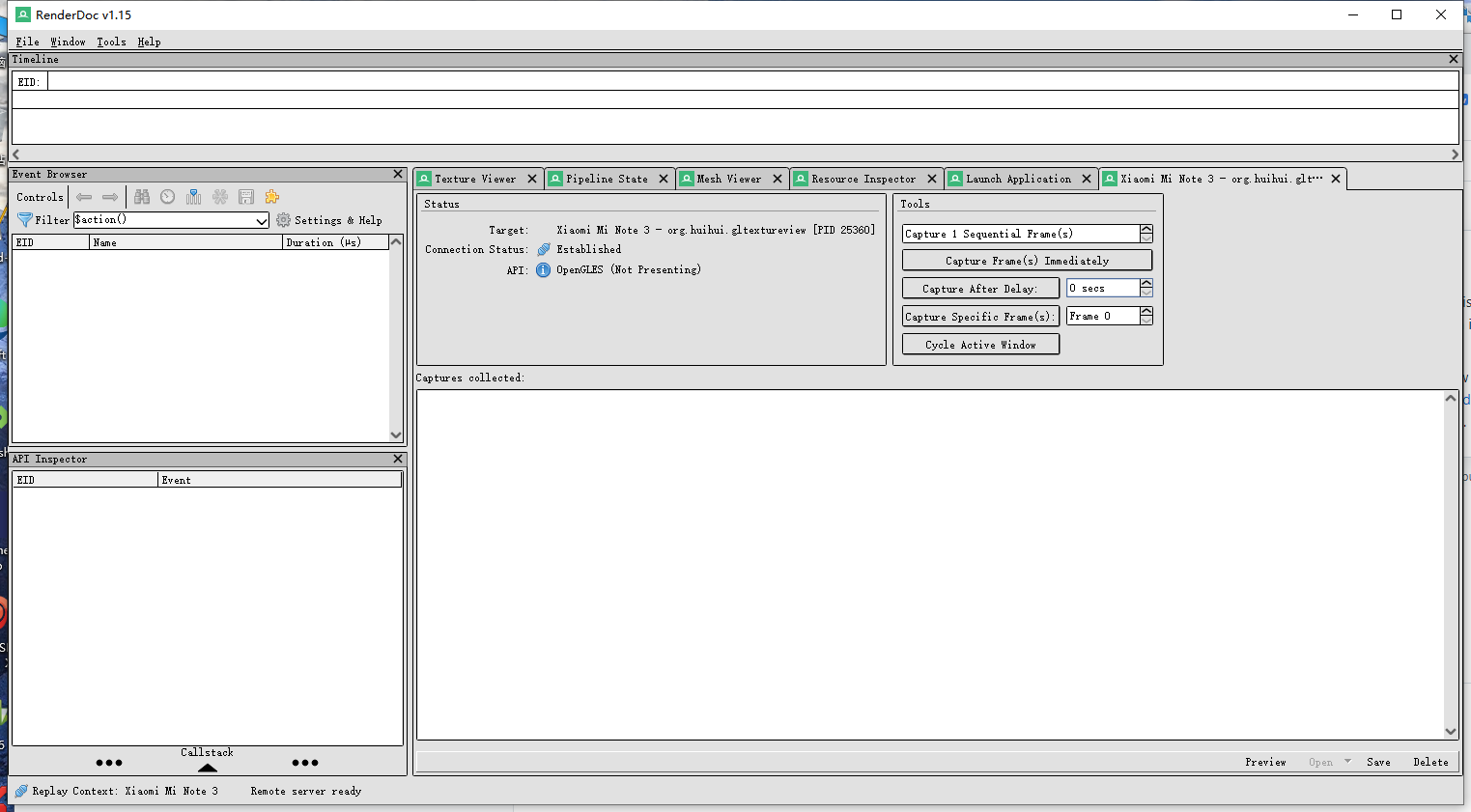Click the bookmark icon in Event Browser toolbar
Image resolution: width=1471 pixels, height=812 pixels.
click(x=193, y=197)
